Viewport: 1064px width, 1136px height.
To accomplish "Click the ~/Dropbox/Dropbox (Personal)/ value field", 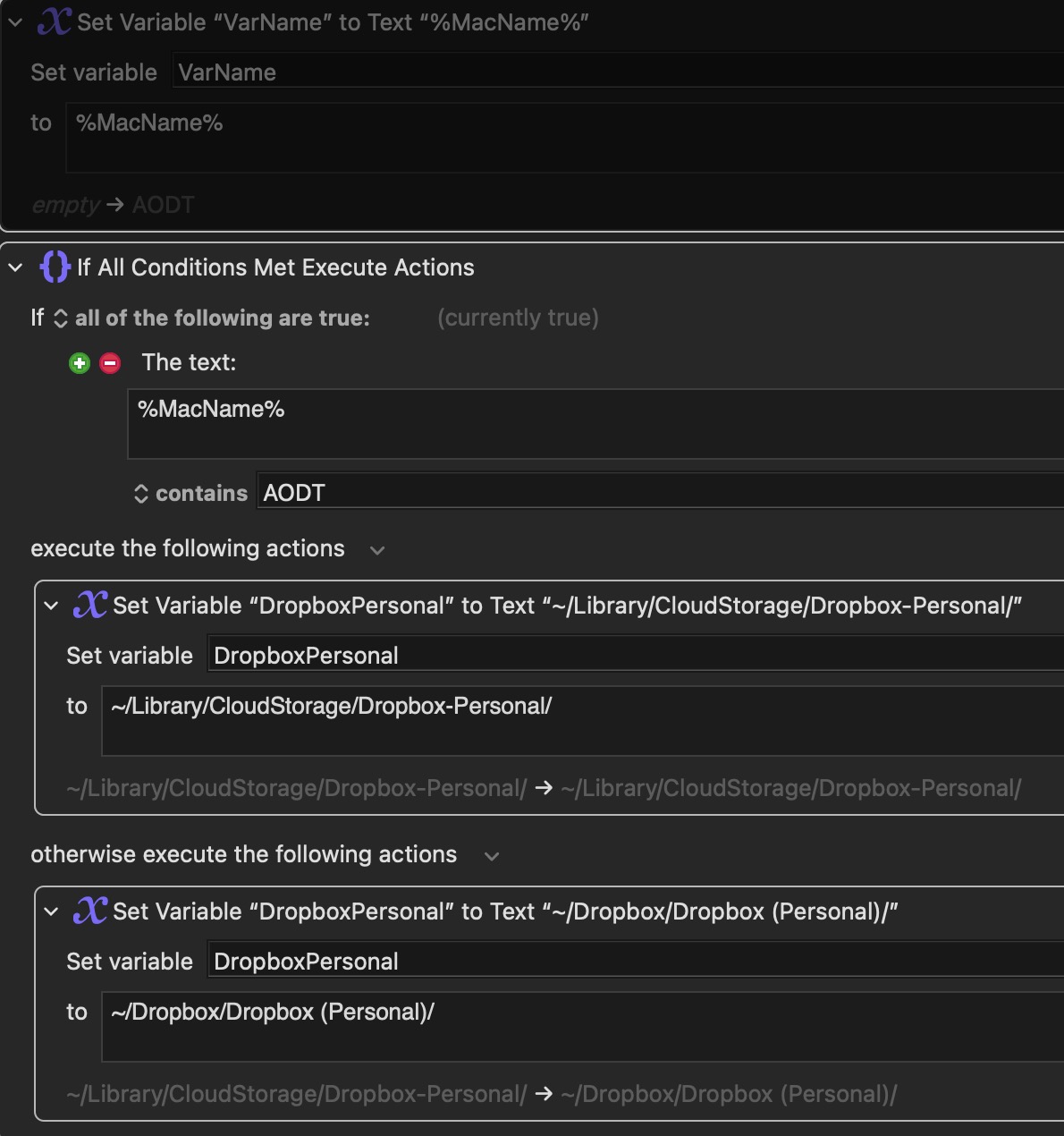I will click(x=583, y=1026).
